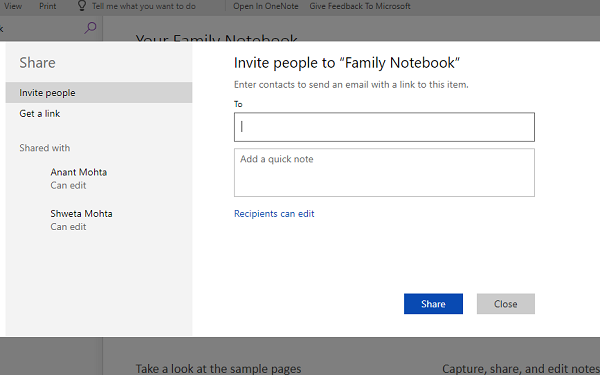Open permission for Anant Mohta Can edit
This screenshot has height=375, width=600.
pyautogui.click(x=68, y=185)
